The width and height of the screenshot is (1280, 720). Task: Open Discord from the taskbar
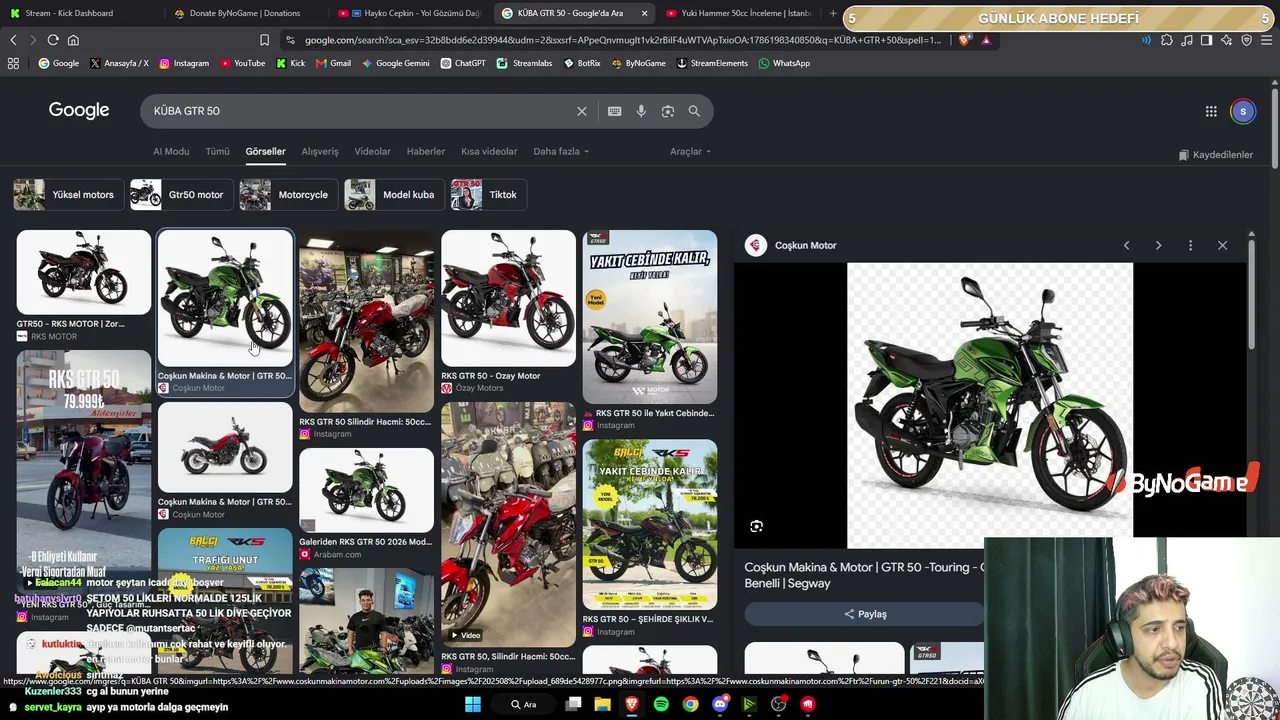coord(720,705)
